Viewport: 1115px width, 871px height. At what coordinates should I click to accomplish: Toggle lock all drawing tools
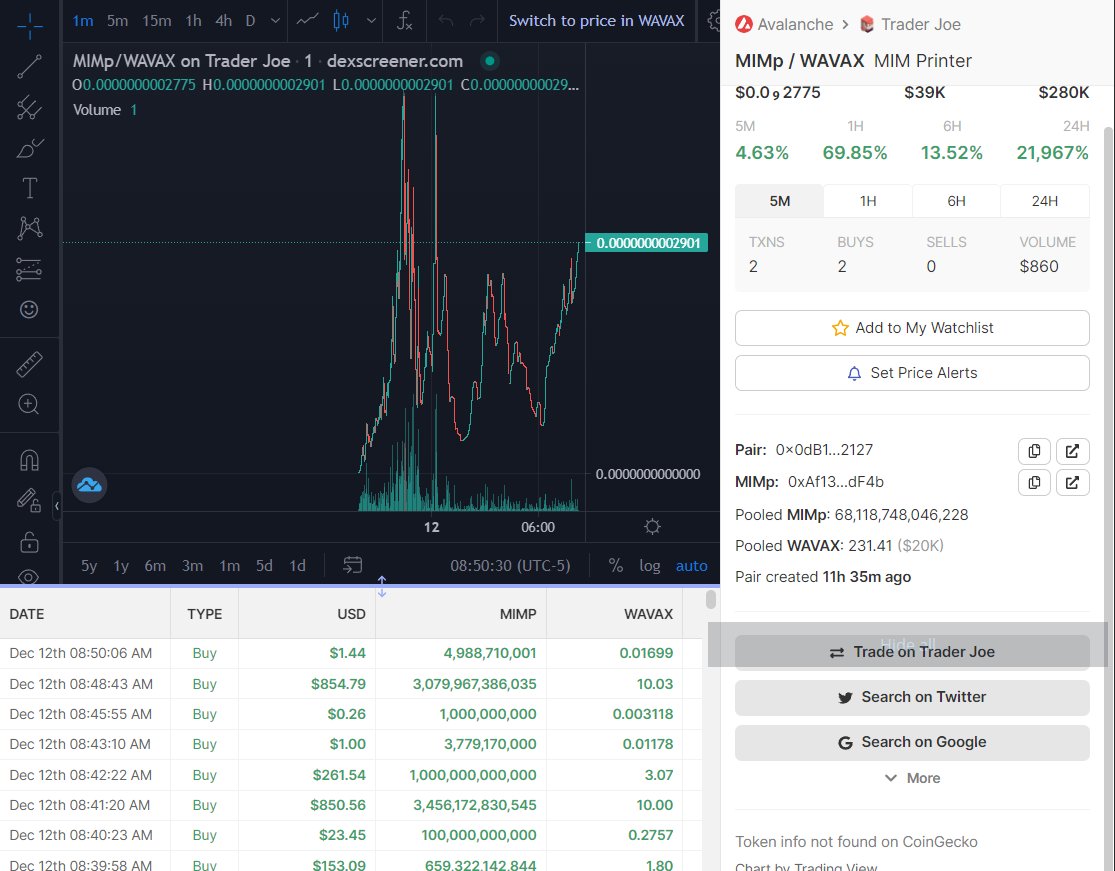pyautogui.click(x=29, y=541)
